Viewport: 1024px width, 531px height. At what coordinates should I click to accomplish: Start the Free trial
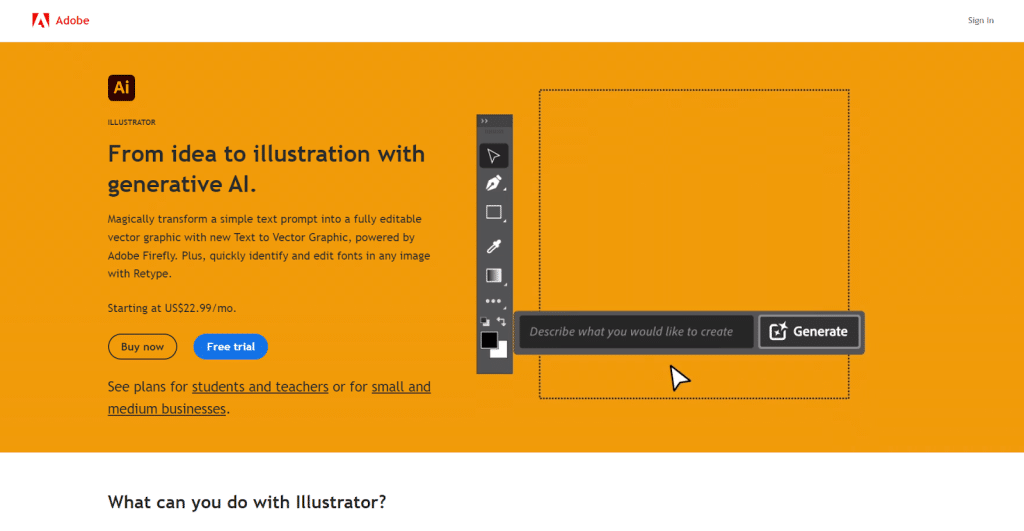coord(231,347)
